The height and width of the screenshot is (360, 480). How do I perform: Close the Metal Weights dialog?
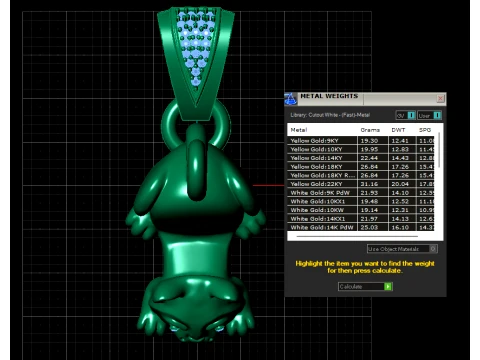point(440,99)
